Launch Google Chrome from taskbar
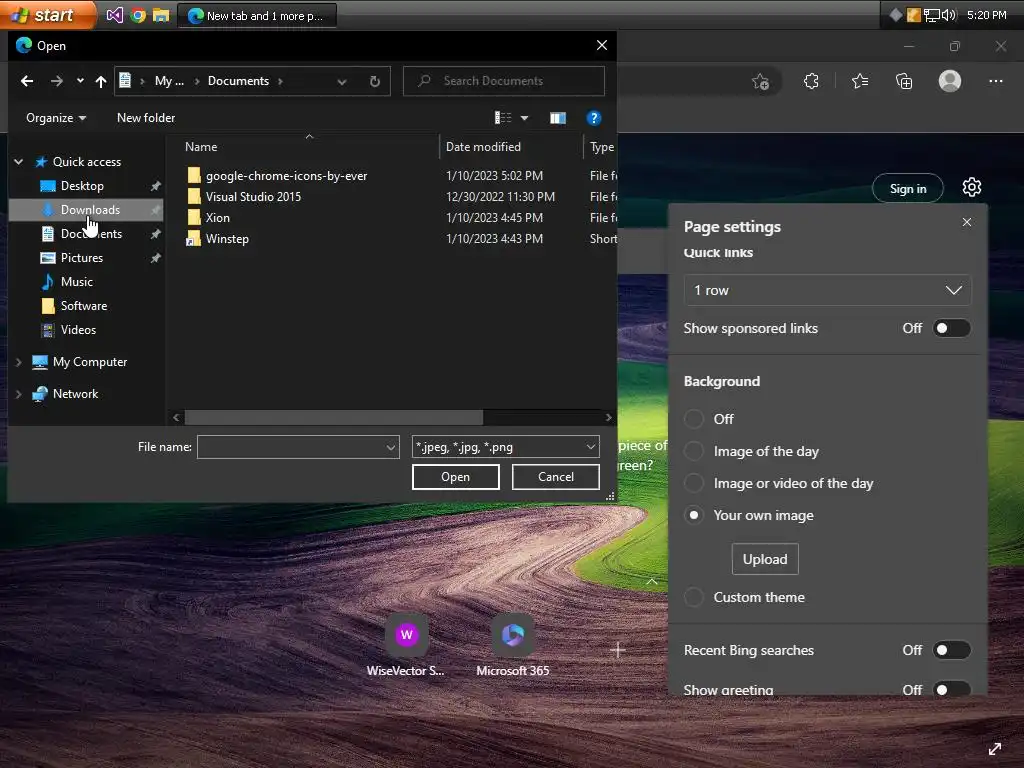Image resolution: width=1024 pixels, height=768 pixels. point(138,15)
